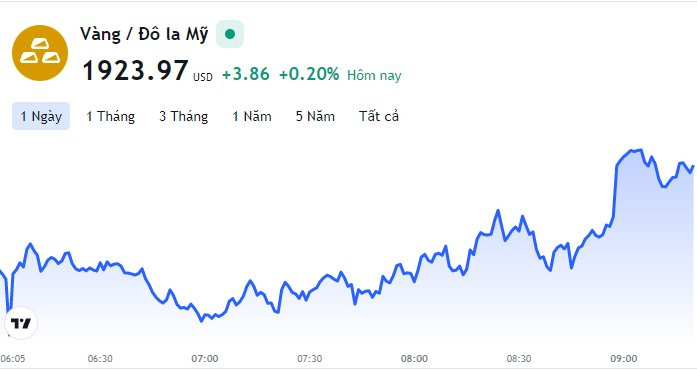This screenshot has width=697, height=371.
Task: Click the 1923.97 price value
Action: pos(136,71)
